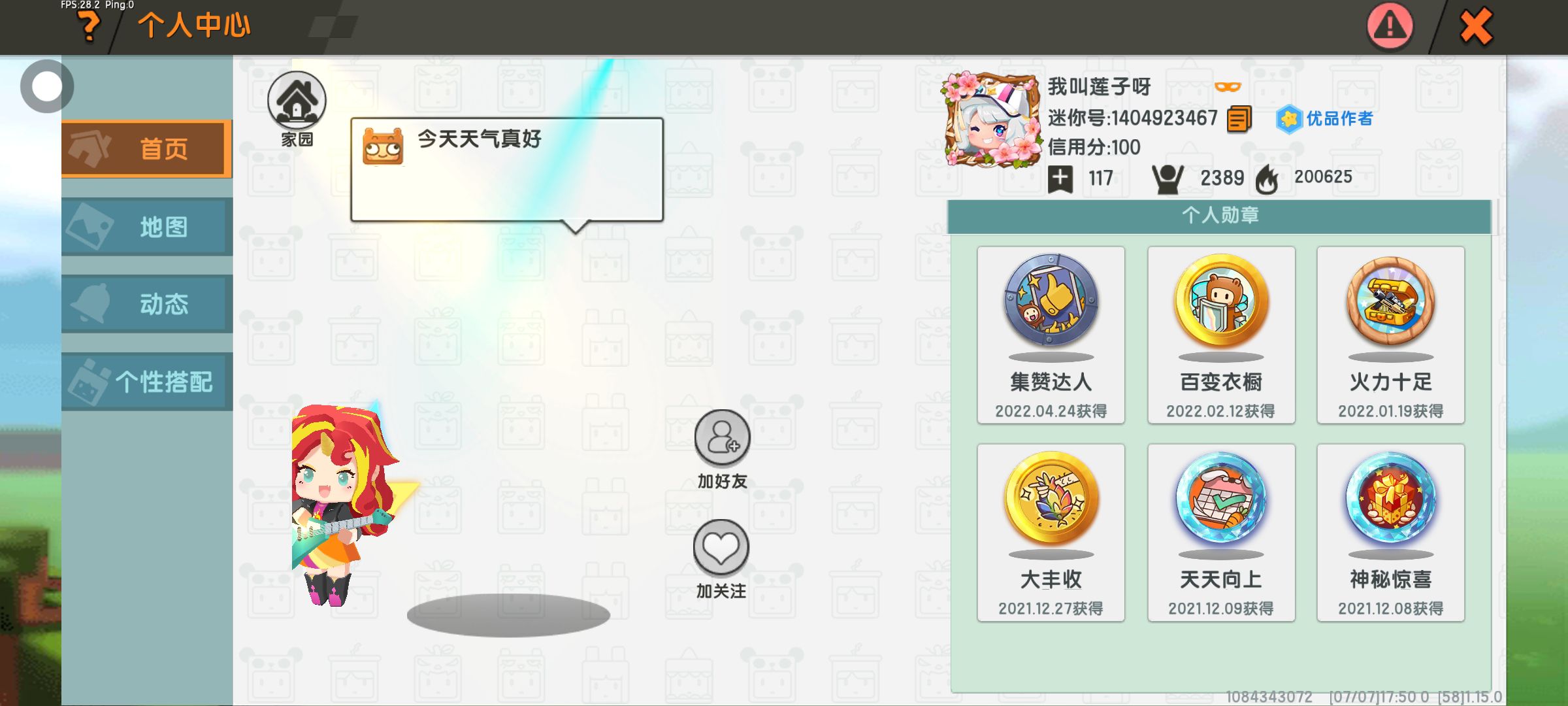The image size is (1568, 706).
Task: Click the flame popularity icon
Action: point(1267,178)
